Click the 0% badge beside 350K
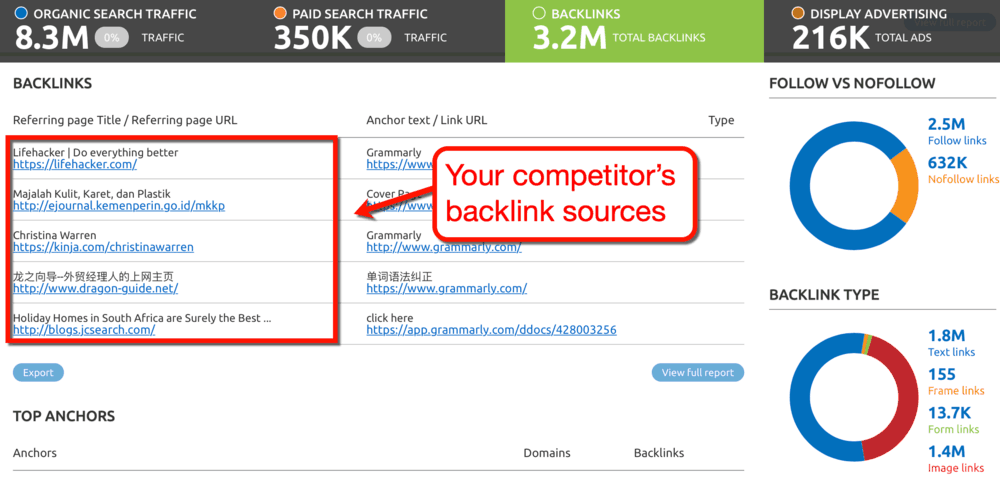 [x=374, y=38]
